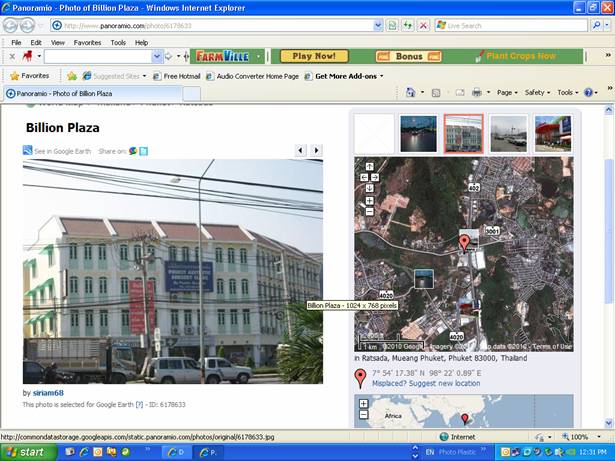The height and width of the screenshot is (461, 615).
Task: Zoom in on the satellite map
Action: coord(369,200)
